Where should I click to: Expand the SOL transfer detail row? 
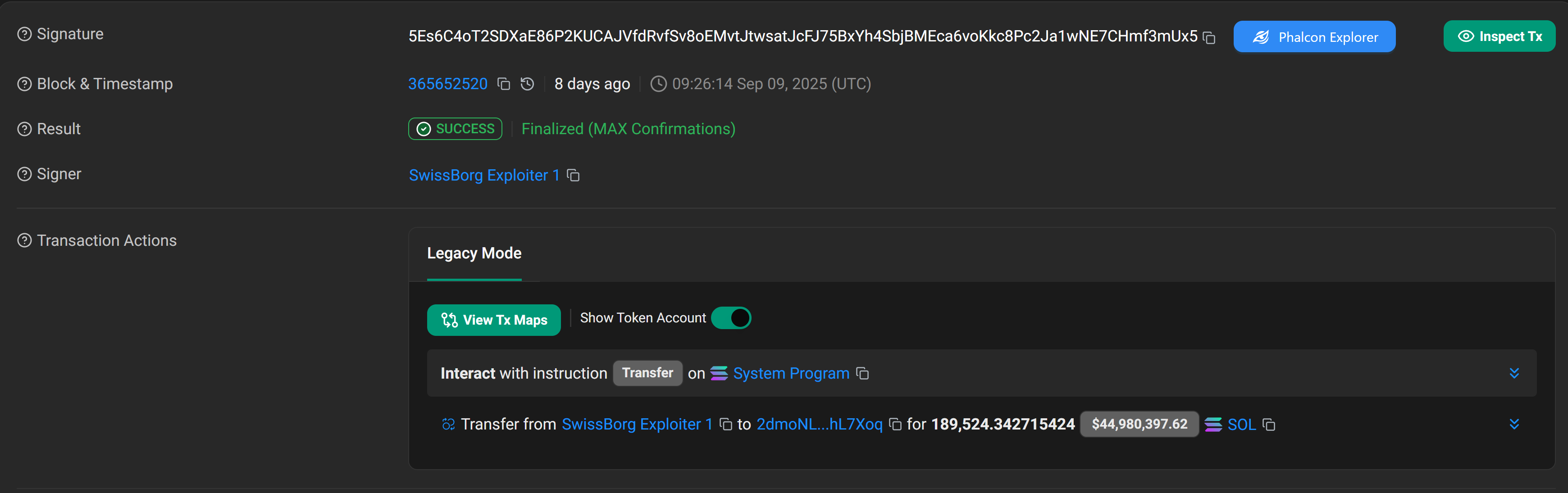click(x=1514, y=424)
